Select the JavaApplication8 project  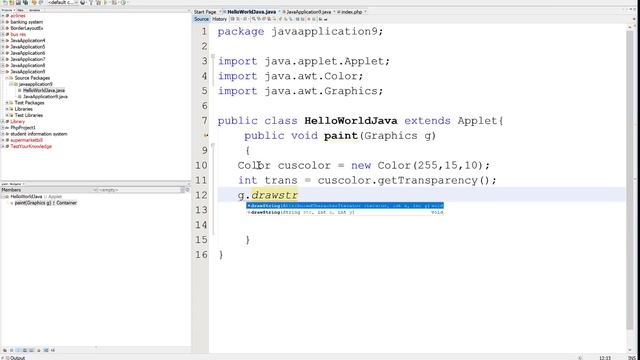pyautogui.click(x=28, y=65)
